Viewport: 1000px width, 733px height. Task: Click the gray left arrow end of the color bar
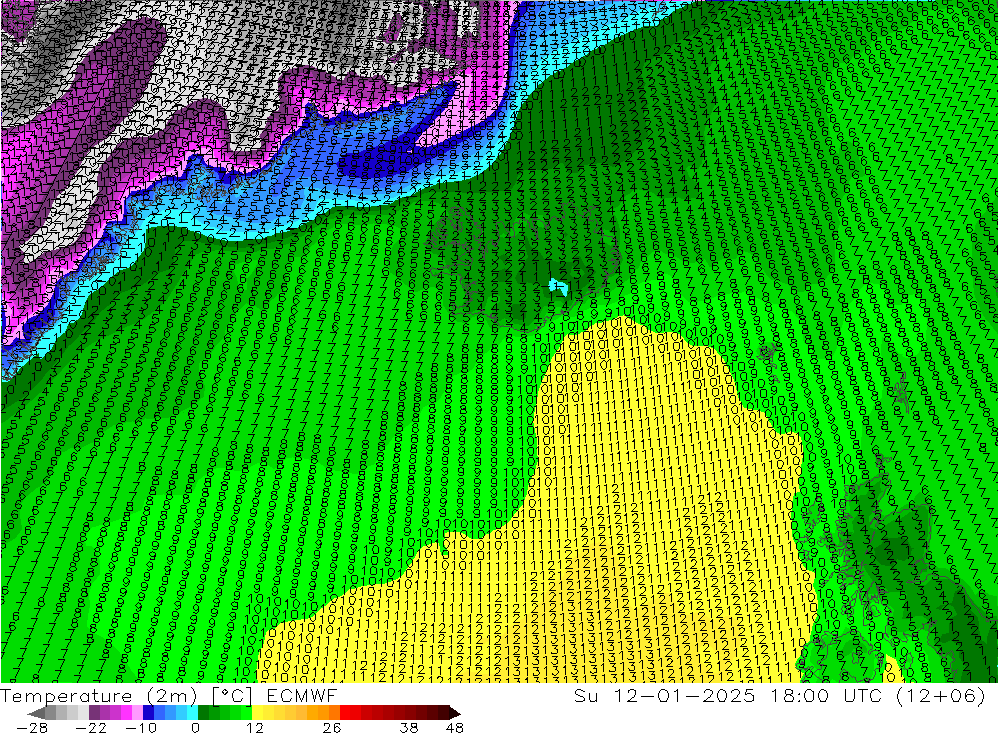click(x=36, y=713)
